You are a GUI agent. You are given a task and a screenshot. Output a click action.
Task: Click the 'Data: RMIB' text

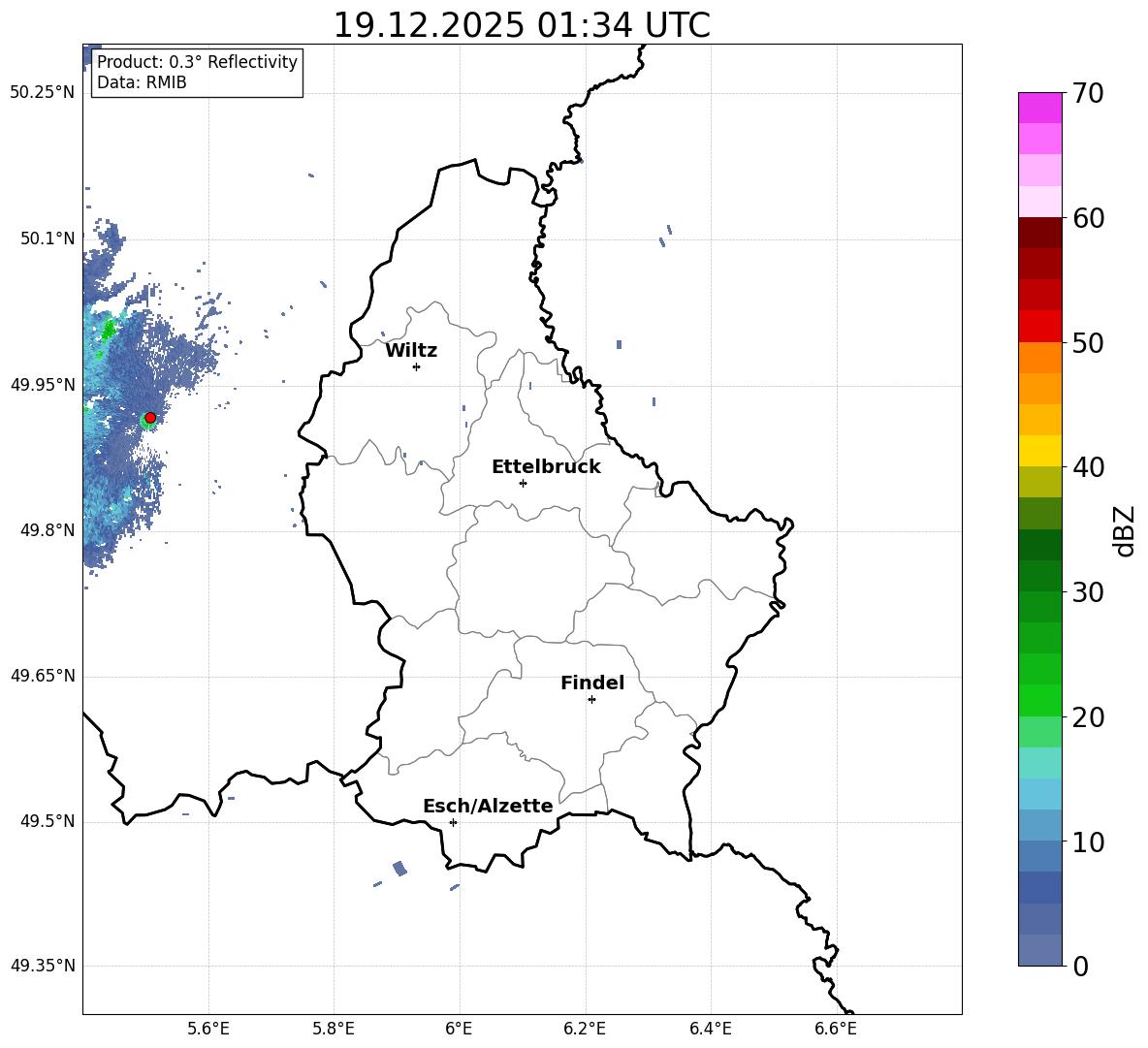(x=142, y=82)
